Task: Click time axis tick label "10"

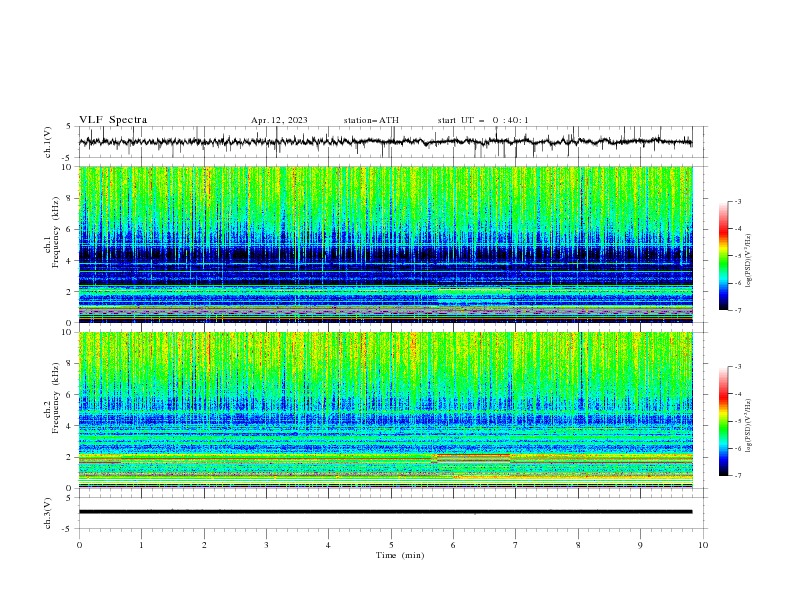Action: [703, 545]
